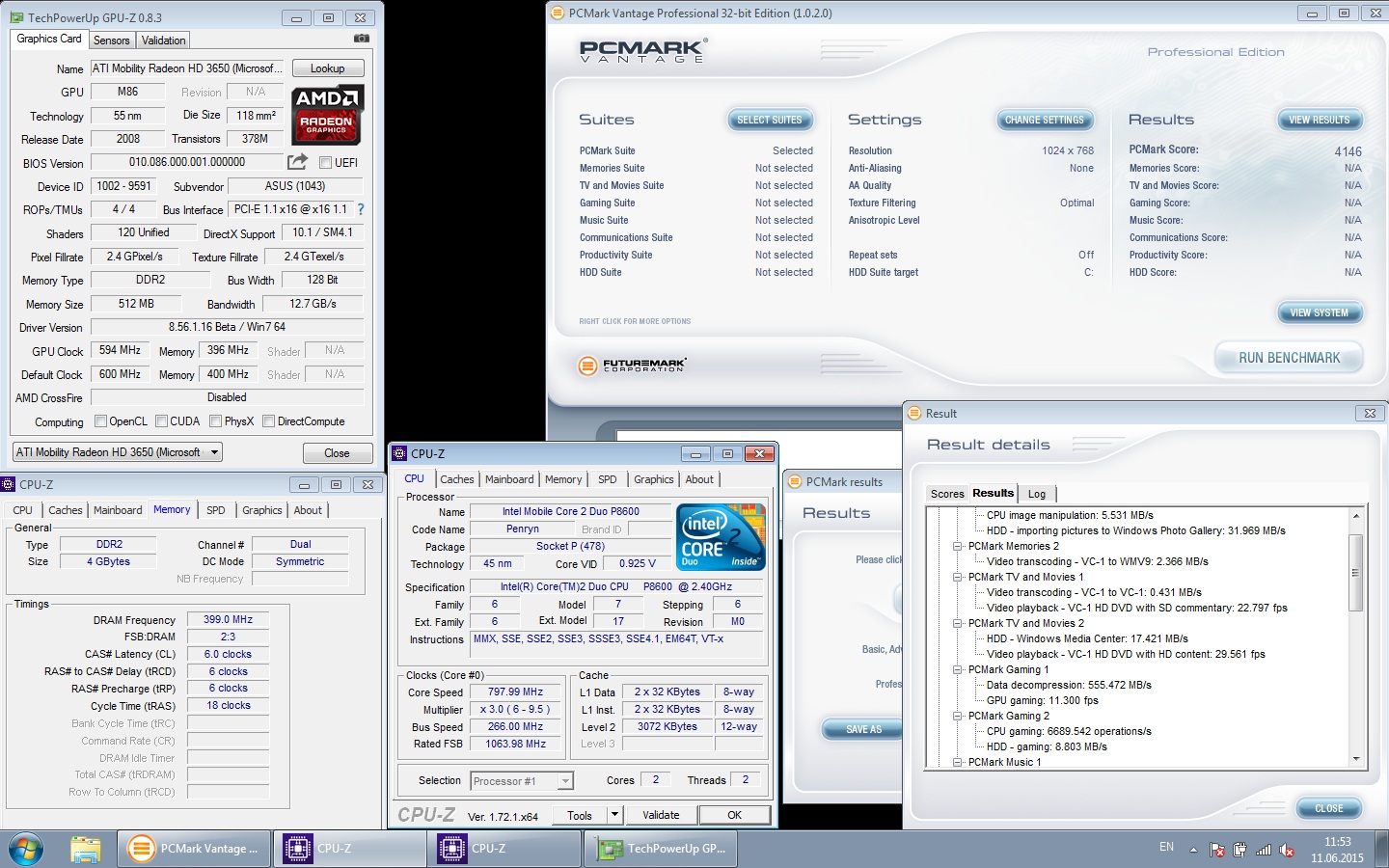This screenshot has width=1389, height=868.
Task: Click the Result details vertical scrollbar thumb
Action: tap(1355, 573)
